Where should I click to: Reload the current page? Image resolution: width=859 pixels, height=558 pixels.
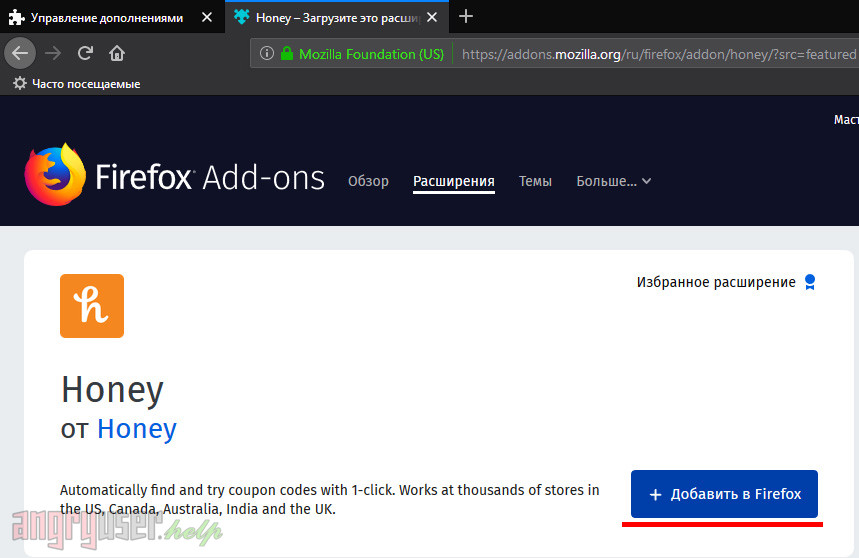(x=85, y=53)
